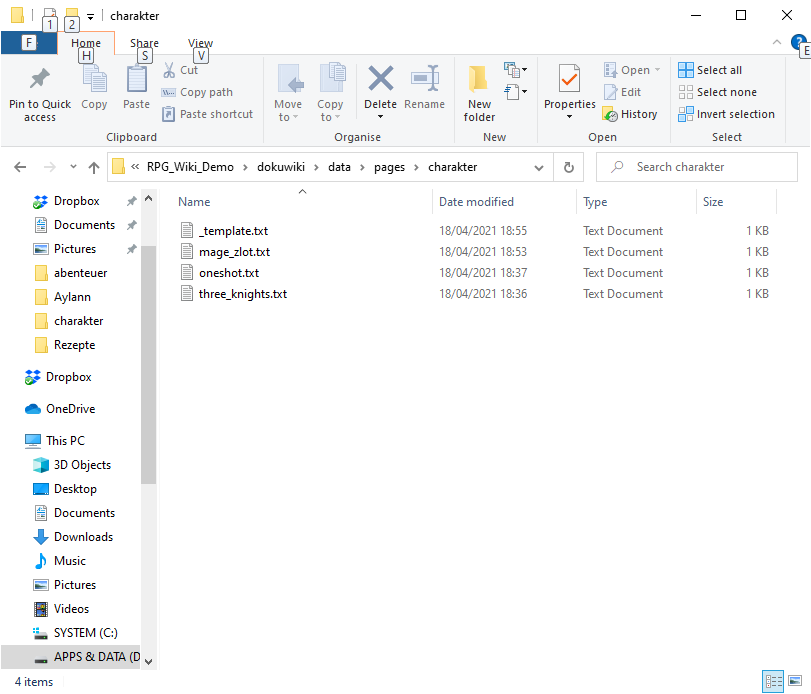This screenshot has width=811, height=694.
Task: Open the Copy to menu
Action: (330, 93)
